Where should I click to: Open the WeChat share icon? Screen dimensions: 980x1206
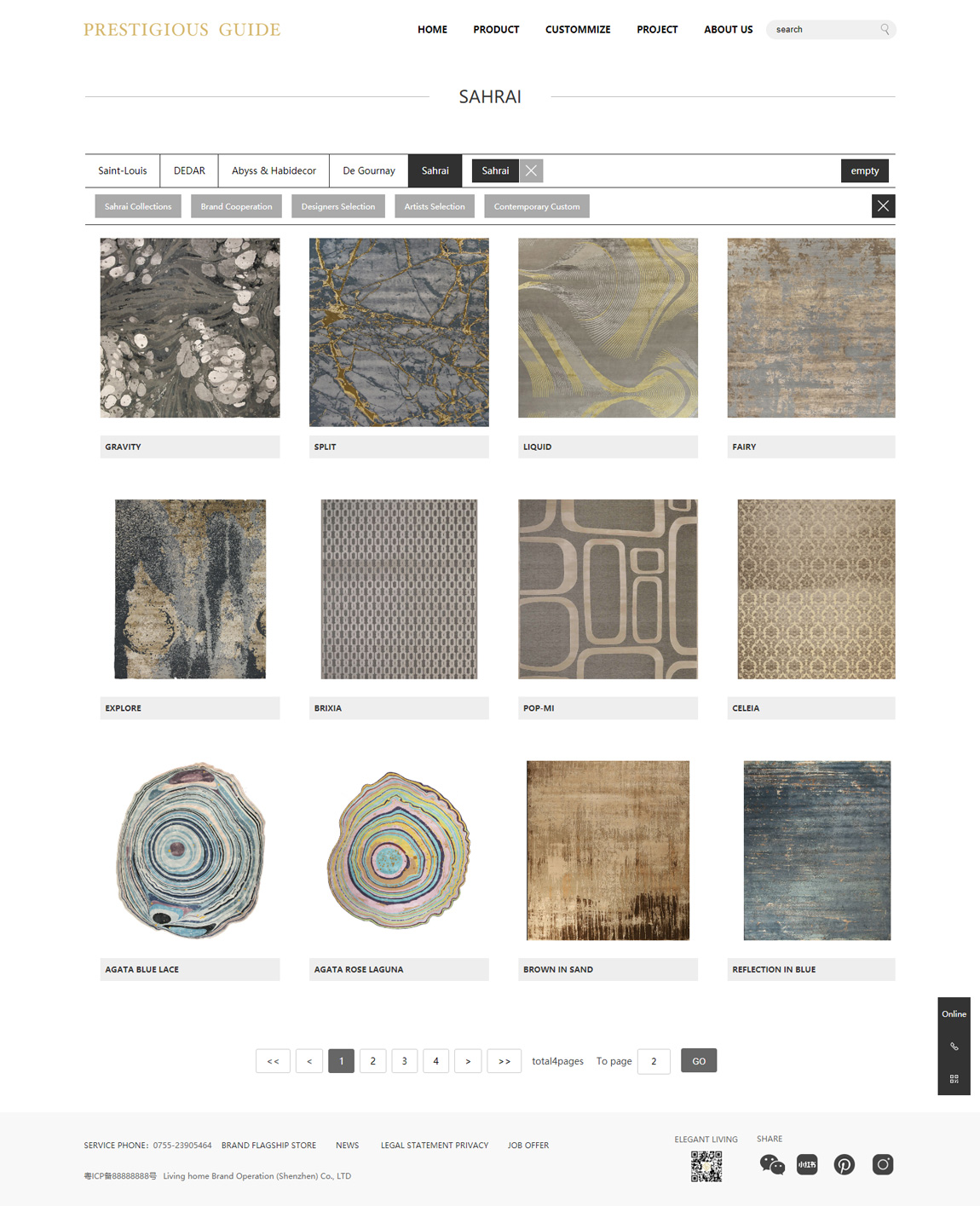point(772,1164)
